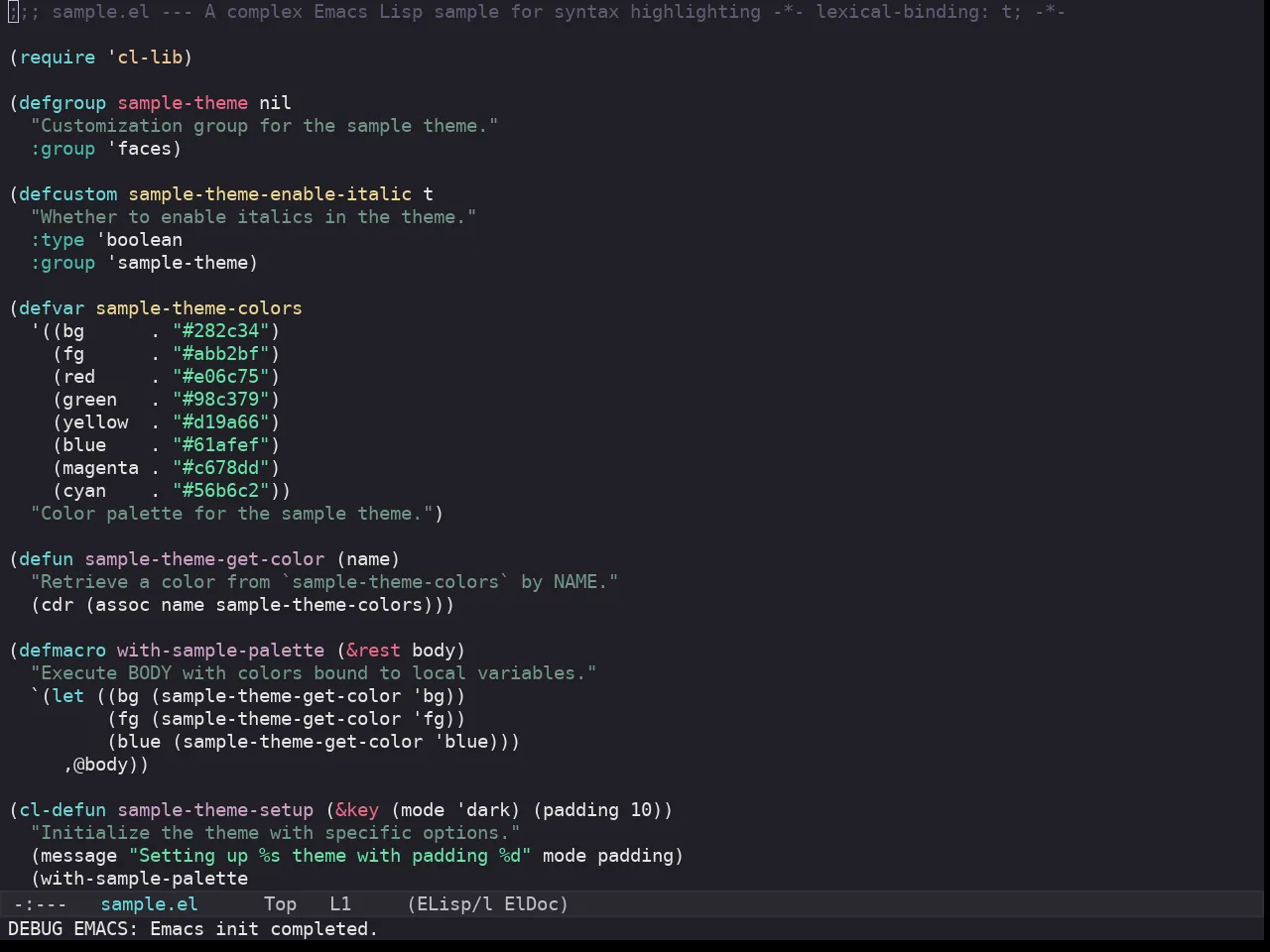Click the 'boolean symbol

139,240
